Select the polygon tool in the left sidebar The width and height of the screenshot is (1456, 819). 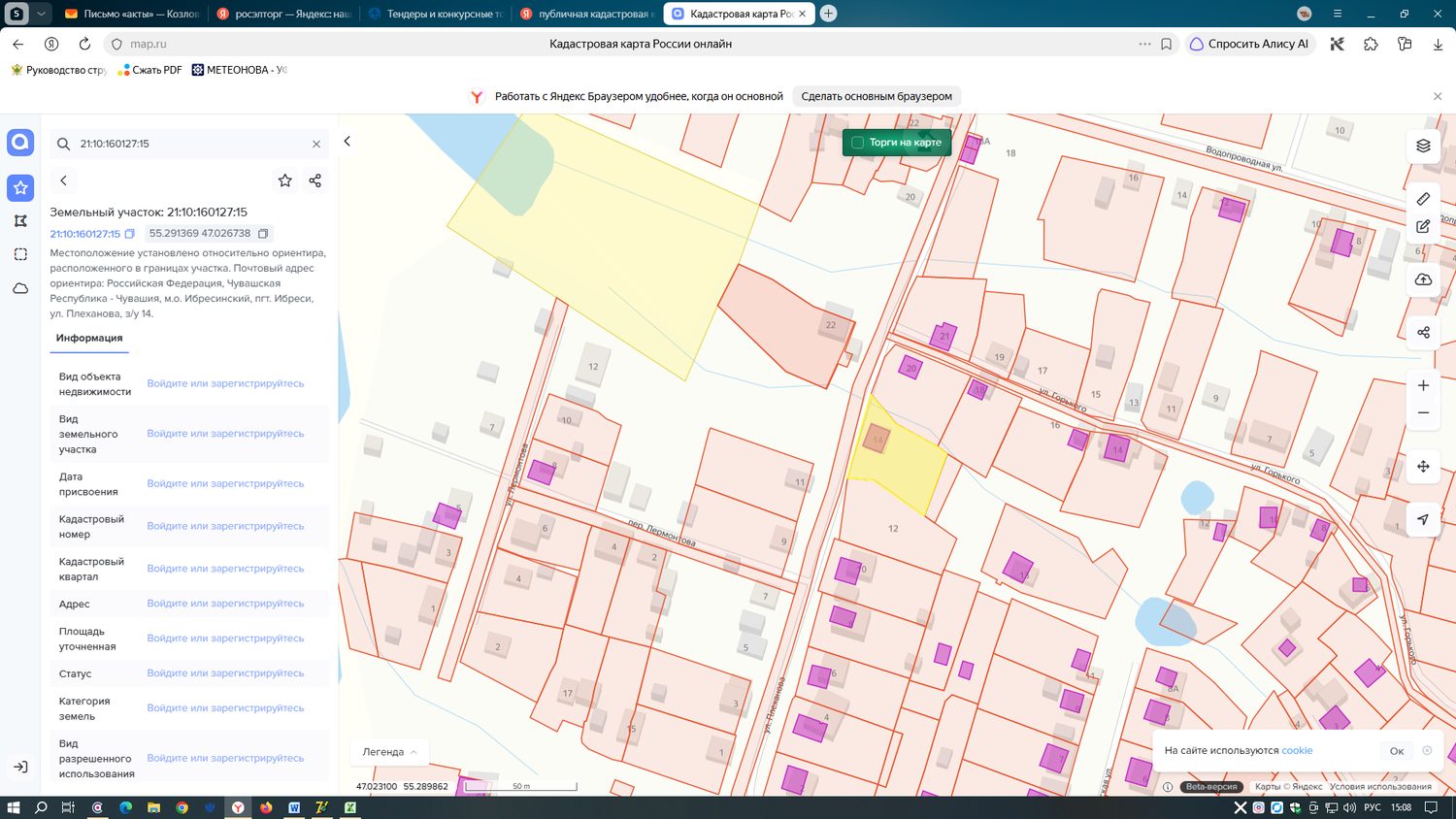coord(20,221)
